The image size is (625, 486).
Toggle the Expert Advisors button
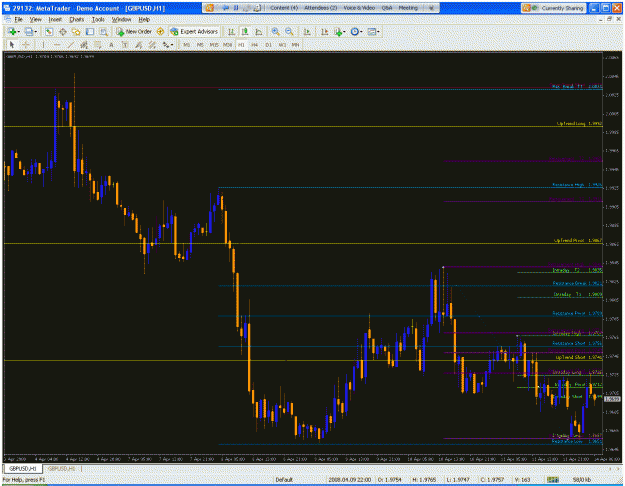194,31
